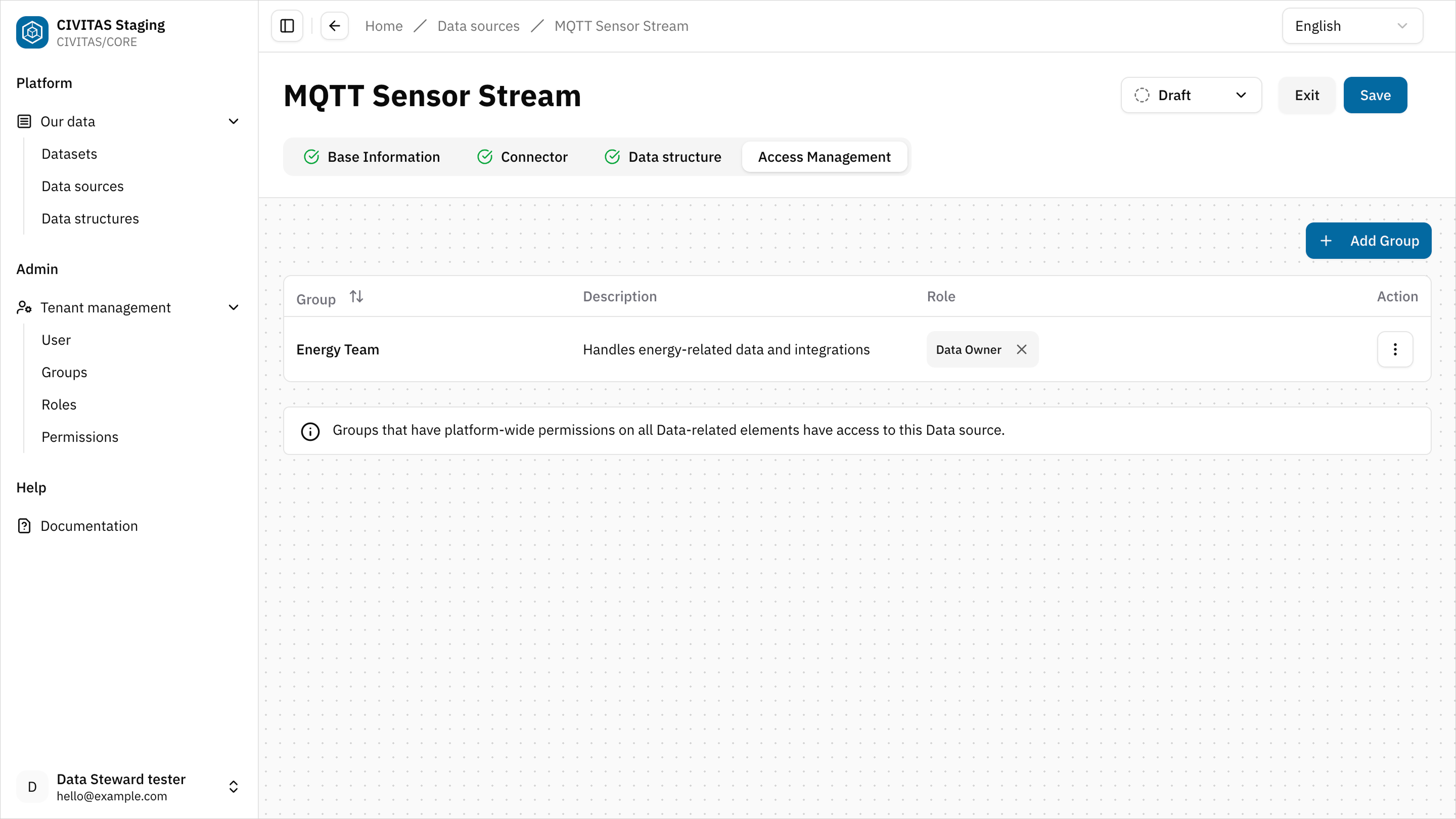Click the plus icon on Add Group

point(1328,240)
